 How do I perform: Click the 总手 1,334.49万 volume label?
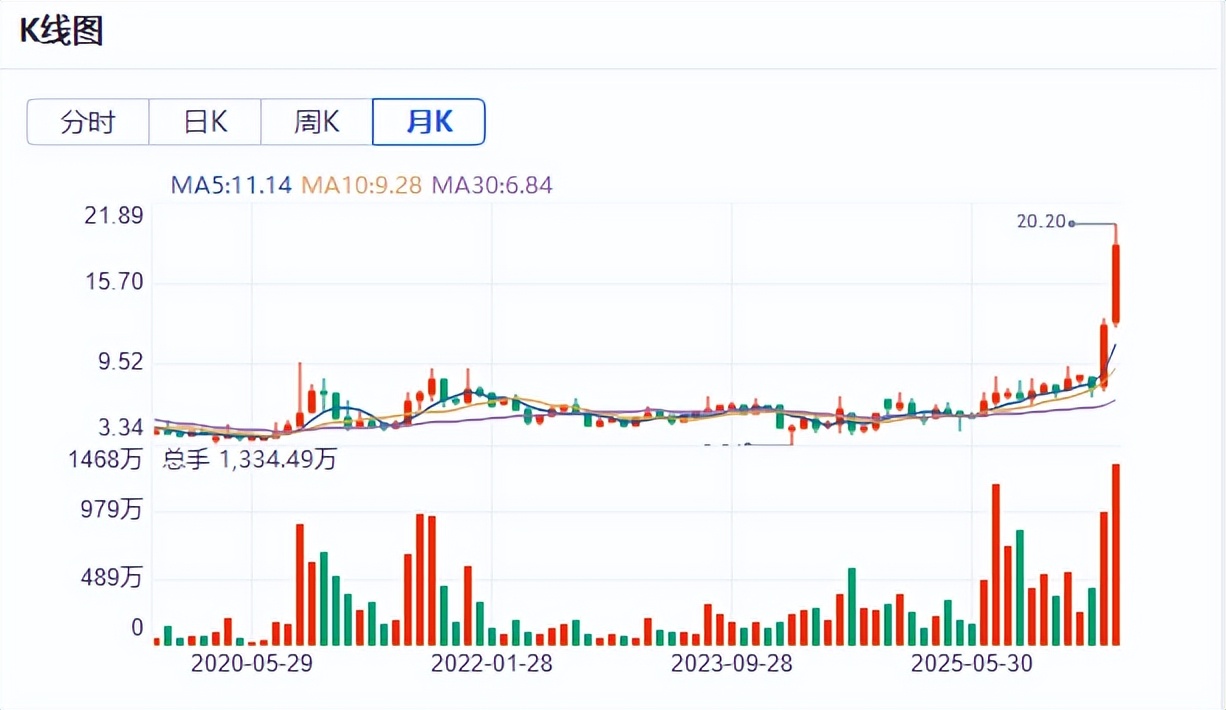250,460
